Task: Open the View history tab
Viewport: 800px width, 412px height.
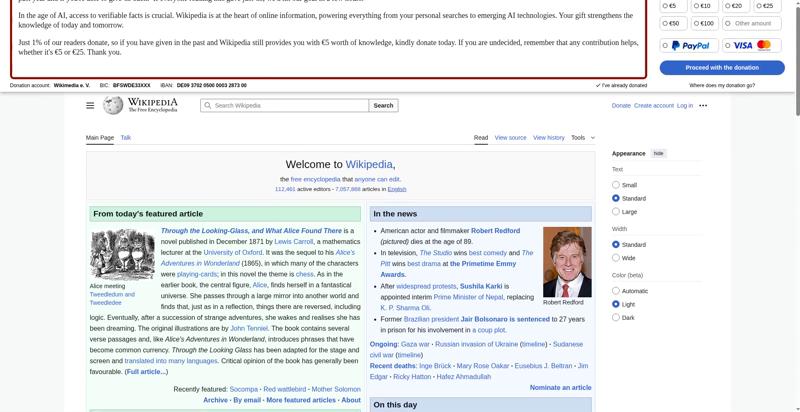Action: tap(548, 138)
